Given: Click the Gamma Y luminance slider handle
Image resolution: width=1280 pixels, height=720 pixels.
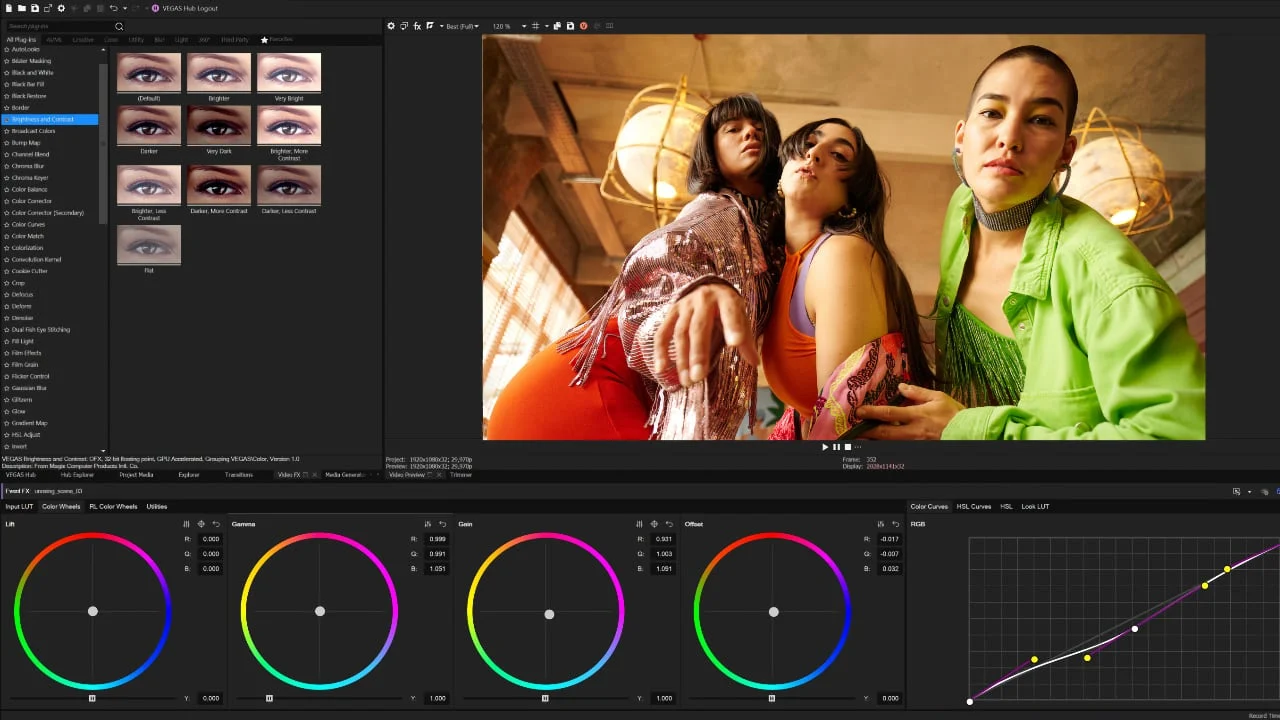Looking at the screenshot, I should [x=269, y=698].
